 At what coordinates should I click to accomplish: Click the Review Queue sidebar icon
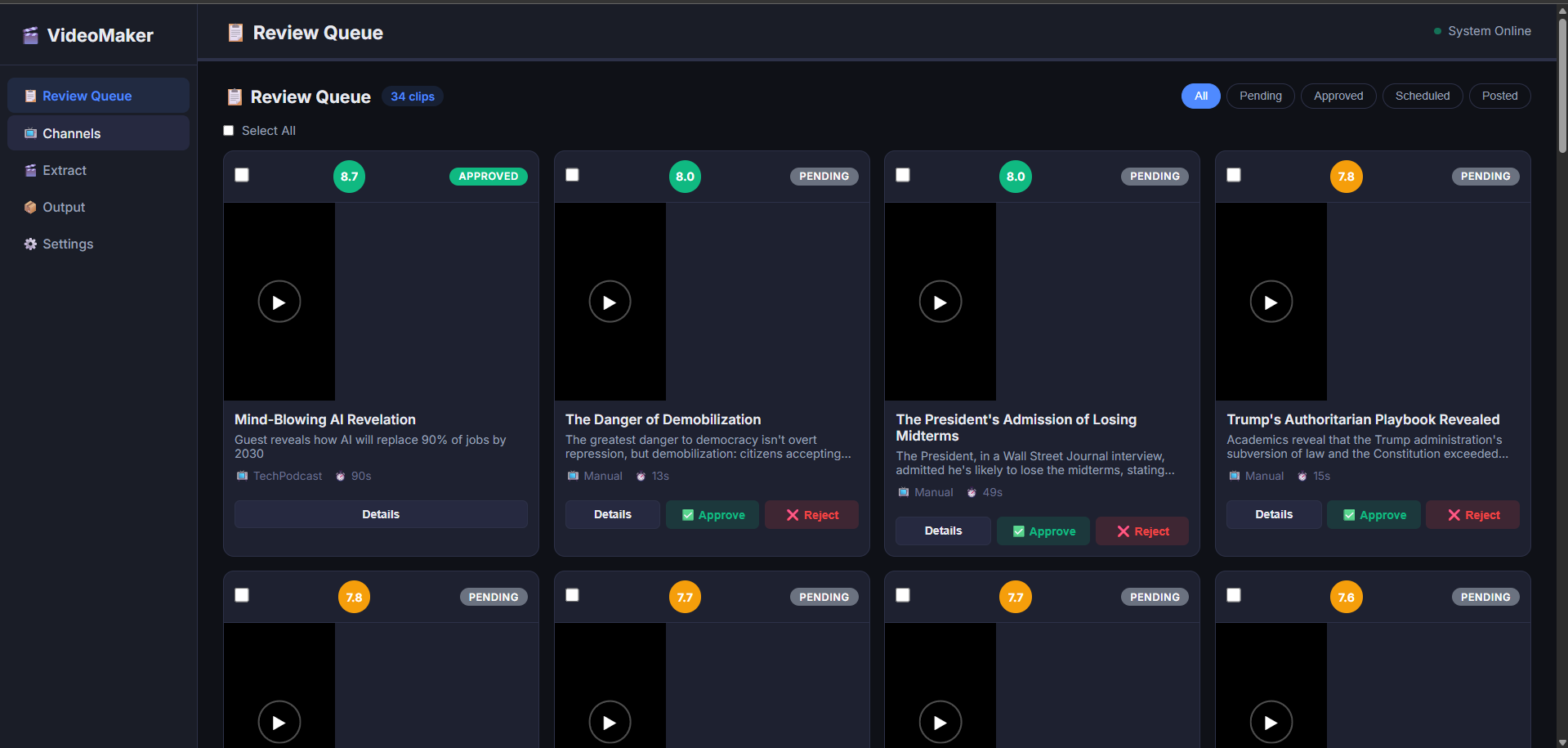pyautogui.click(x=29, y=96)
